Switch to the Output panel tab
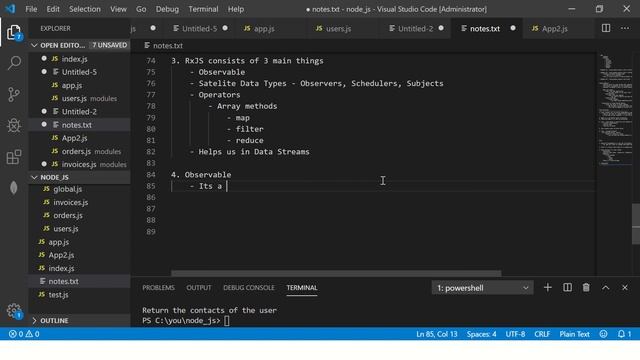640x360 pixels. click(199, 288)
